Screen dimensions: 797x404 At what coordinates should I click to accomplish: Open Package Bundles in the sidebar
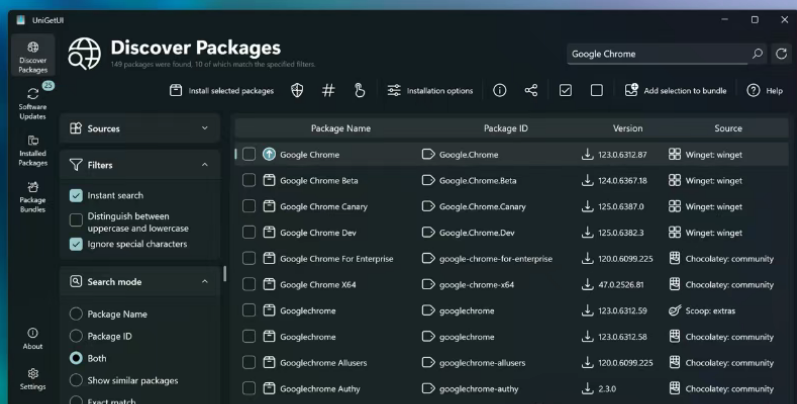point(33,197)
